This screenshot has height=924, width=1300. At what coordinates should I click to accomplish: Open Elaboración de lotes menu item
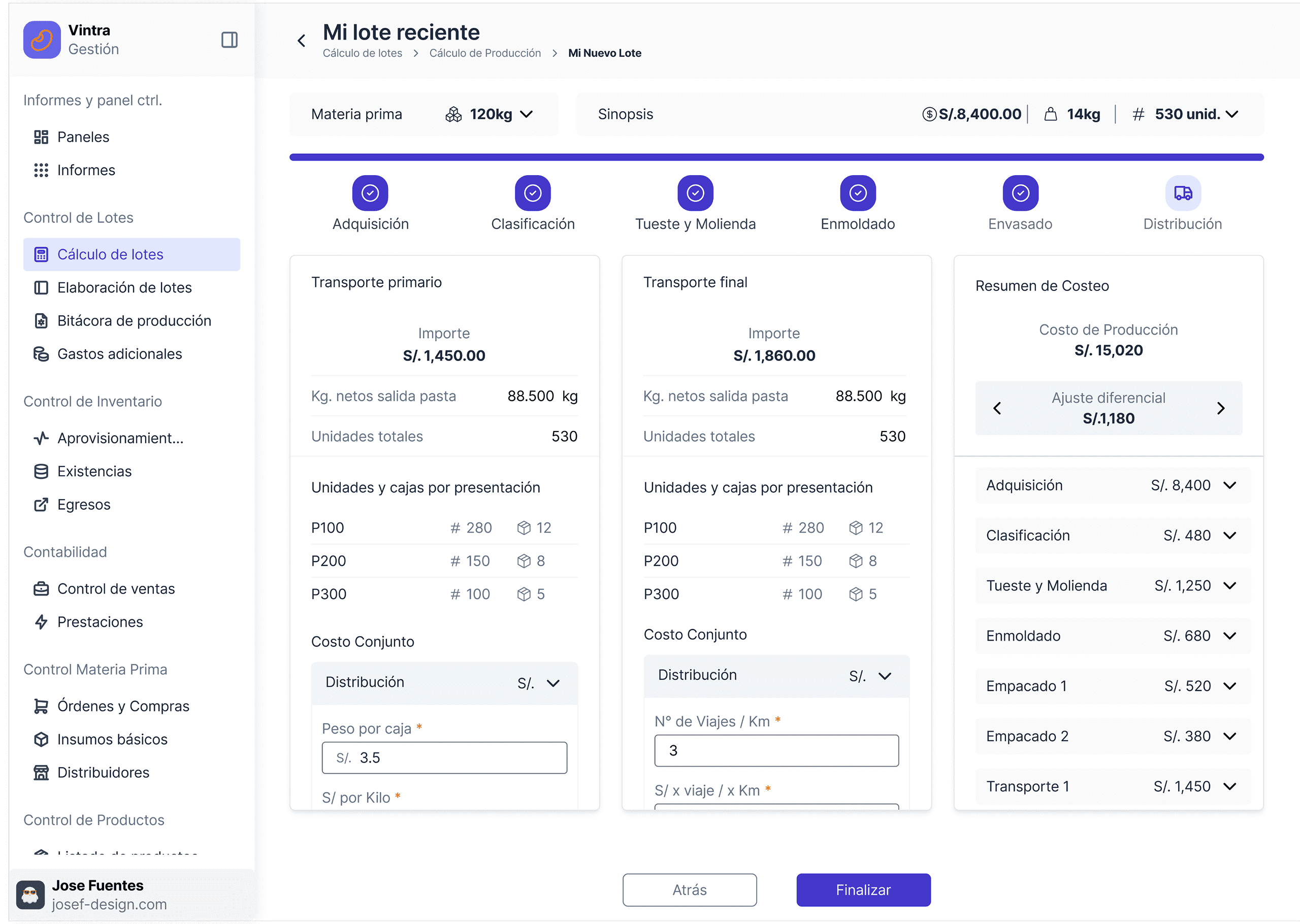(x=132, y=287)
